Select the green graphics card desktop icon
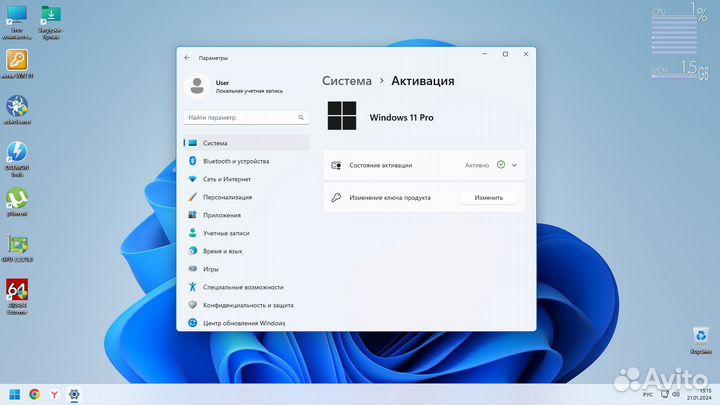This screenshot has height=405, width=720. click(17, 248)
